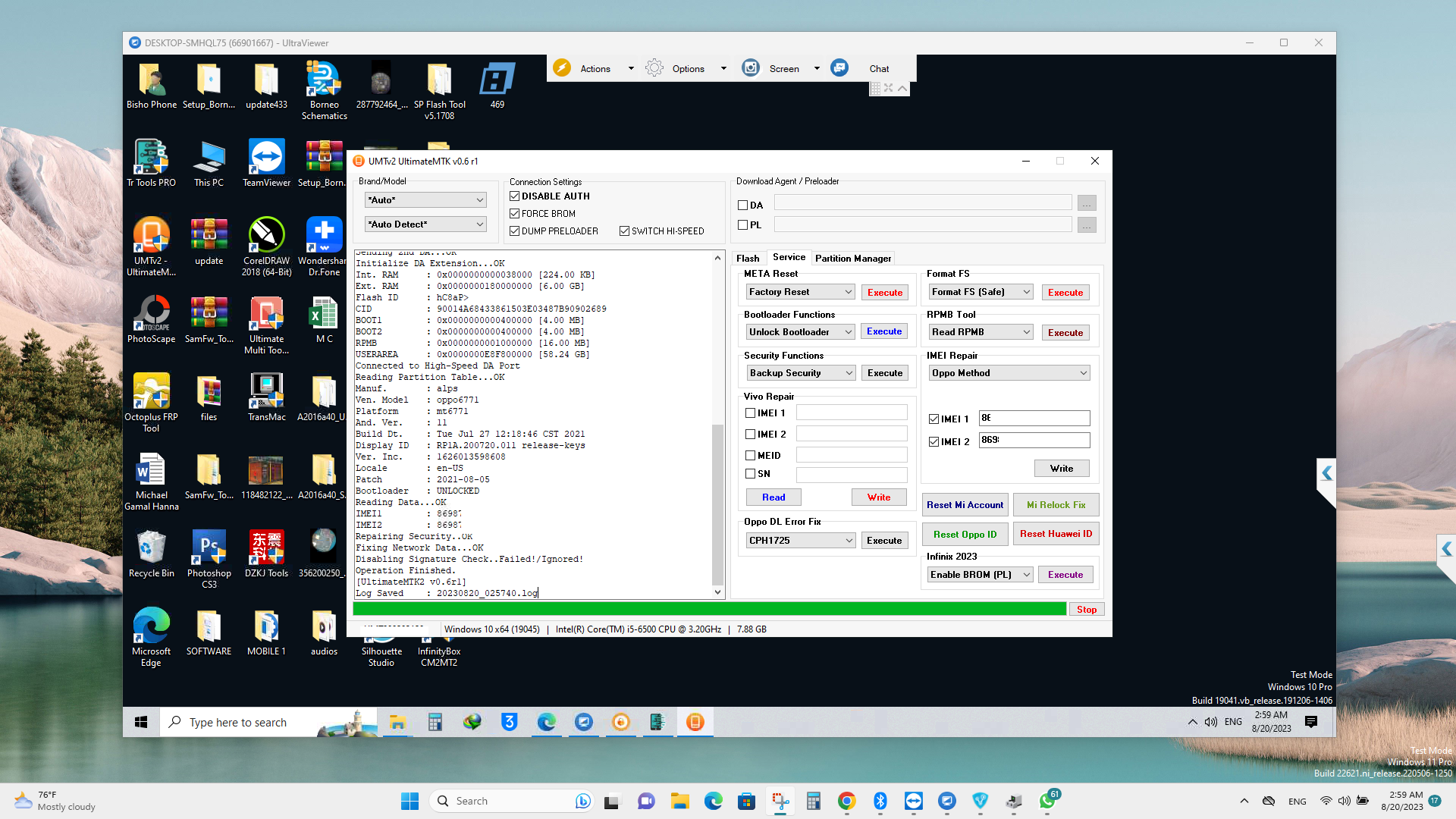Screen dimensions: 1456x819
Task: Click the green progress bar
Action: point(710,609)
